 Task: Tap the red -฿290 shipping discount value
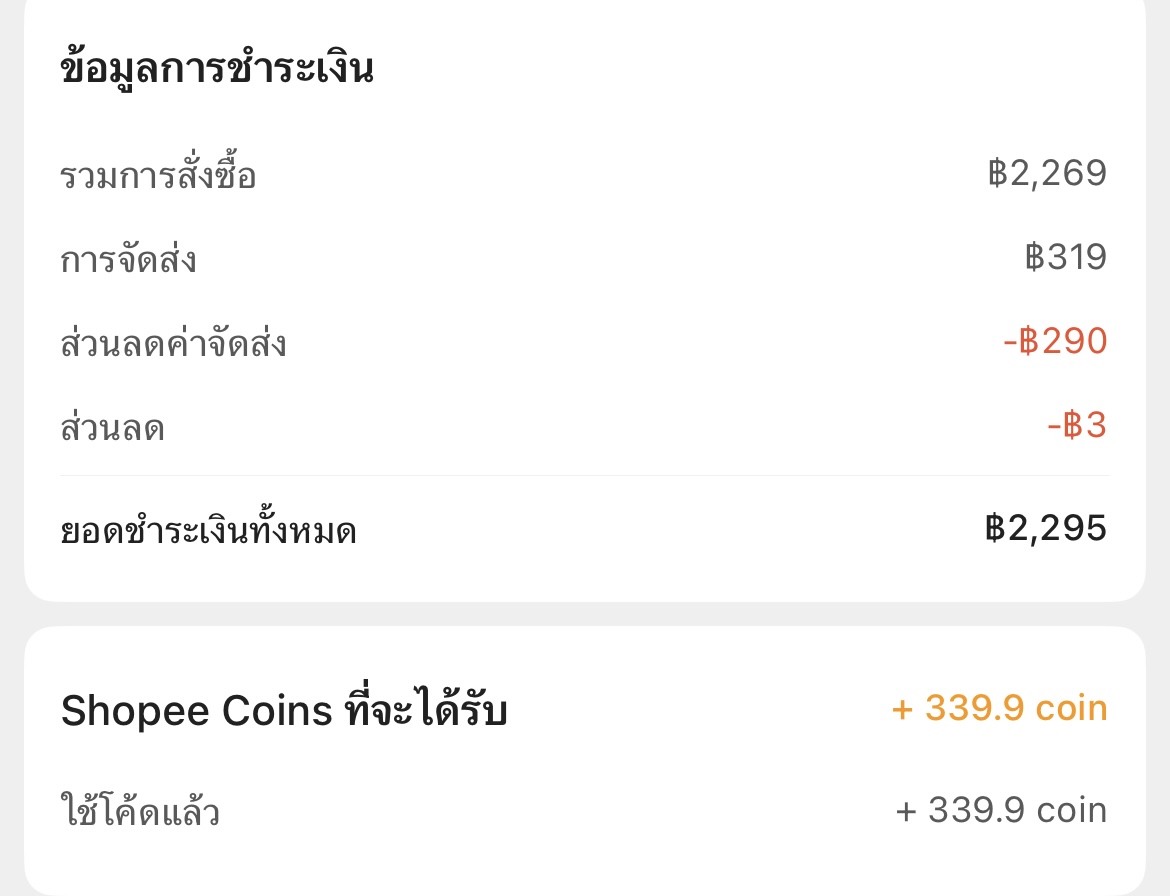1055,342
